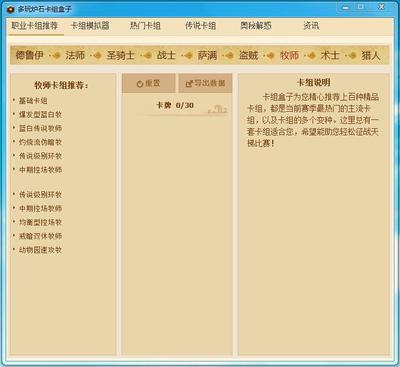
Task: Click the 导出数据 export icon button
Action: coord(205,83)
